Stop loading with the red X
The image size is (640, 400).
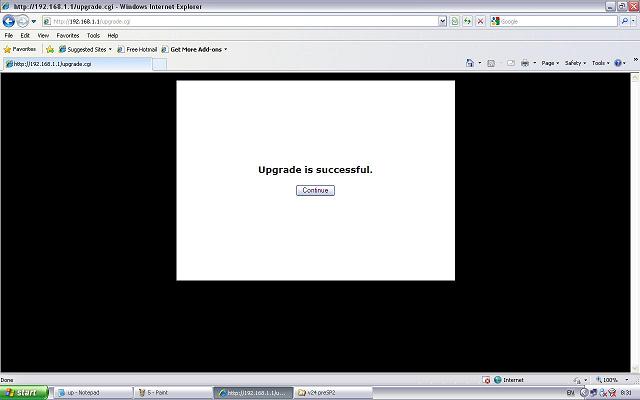[x=480, y=21]
